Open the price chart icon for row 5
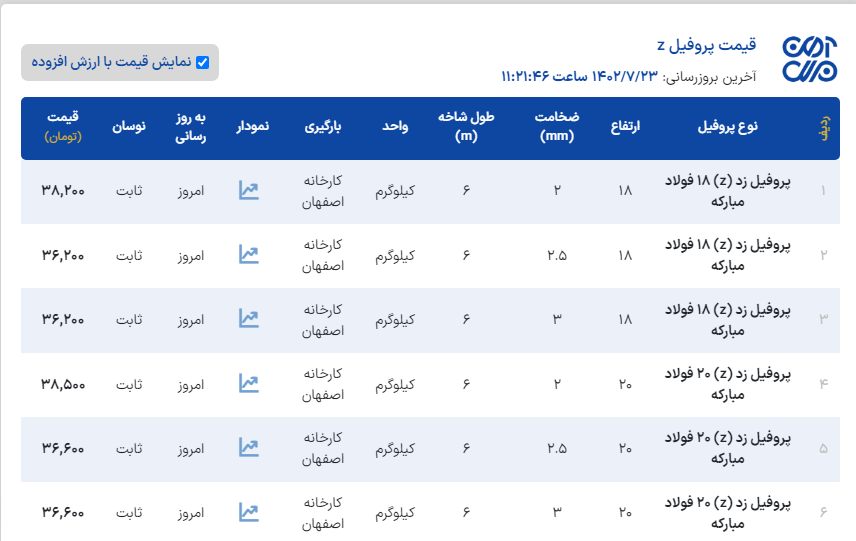Image resolution: width=856 pixels, height=541 pixels. 249,448
